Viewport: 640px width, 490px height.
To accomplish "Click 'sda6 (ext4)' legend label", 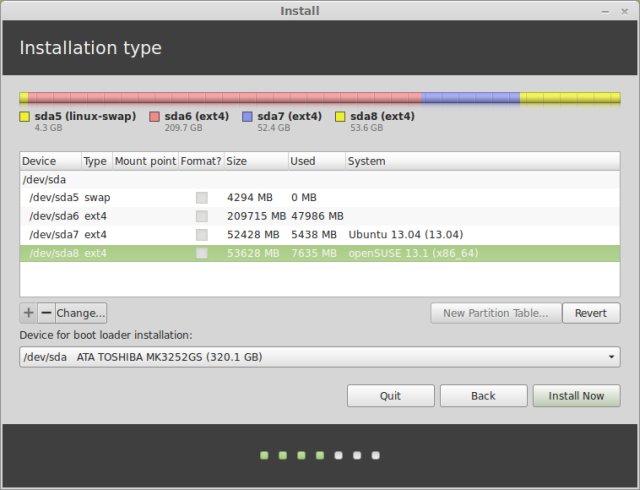I will tap(197, 116).
